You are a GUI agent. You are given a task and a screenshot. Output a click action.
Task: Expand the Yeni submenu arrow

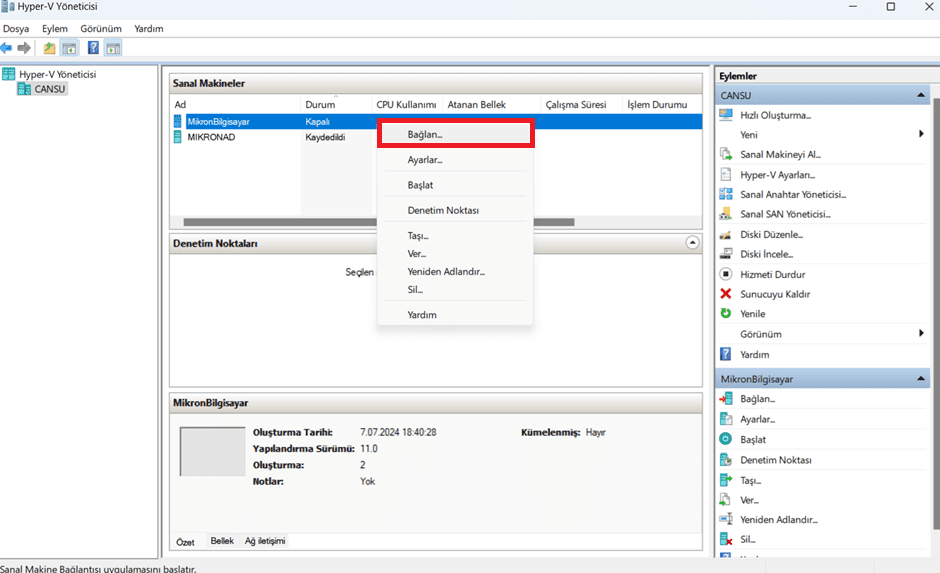(921, 134)
